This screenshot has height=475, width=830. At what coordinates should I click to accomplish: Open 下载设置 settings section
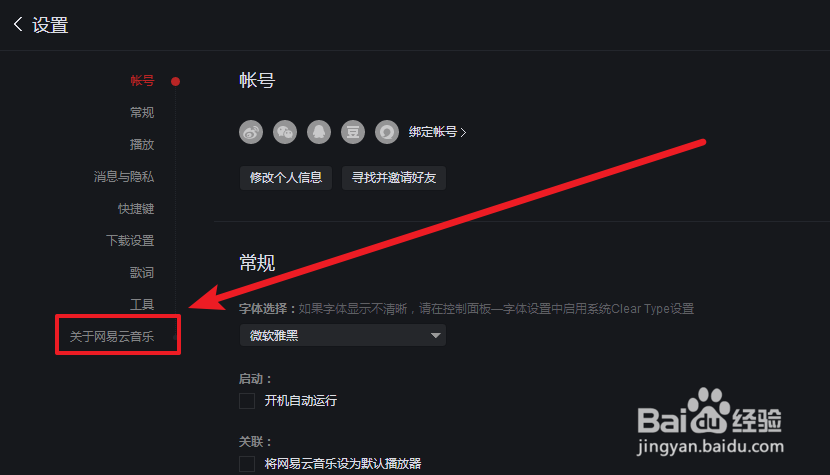130,240
